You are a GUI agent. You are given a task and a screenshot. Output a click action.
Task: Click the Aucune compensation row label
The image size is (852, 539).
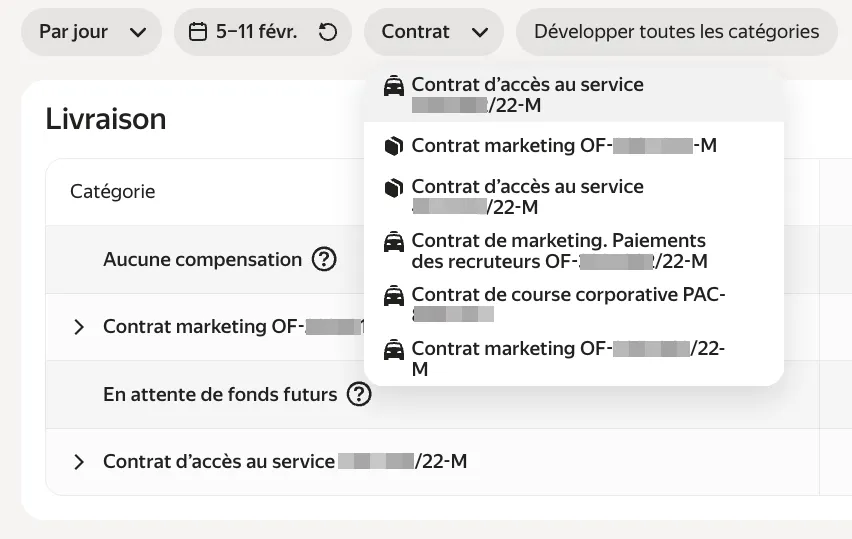[202, 260]
